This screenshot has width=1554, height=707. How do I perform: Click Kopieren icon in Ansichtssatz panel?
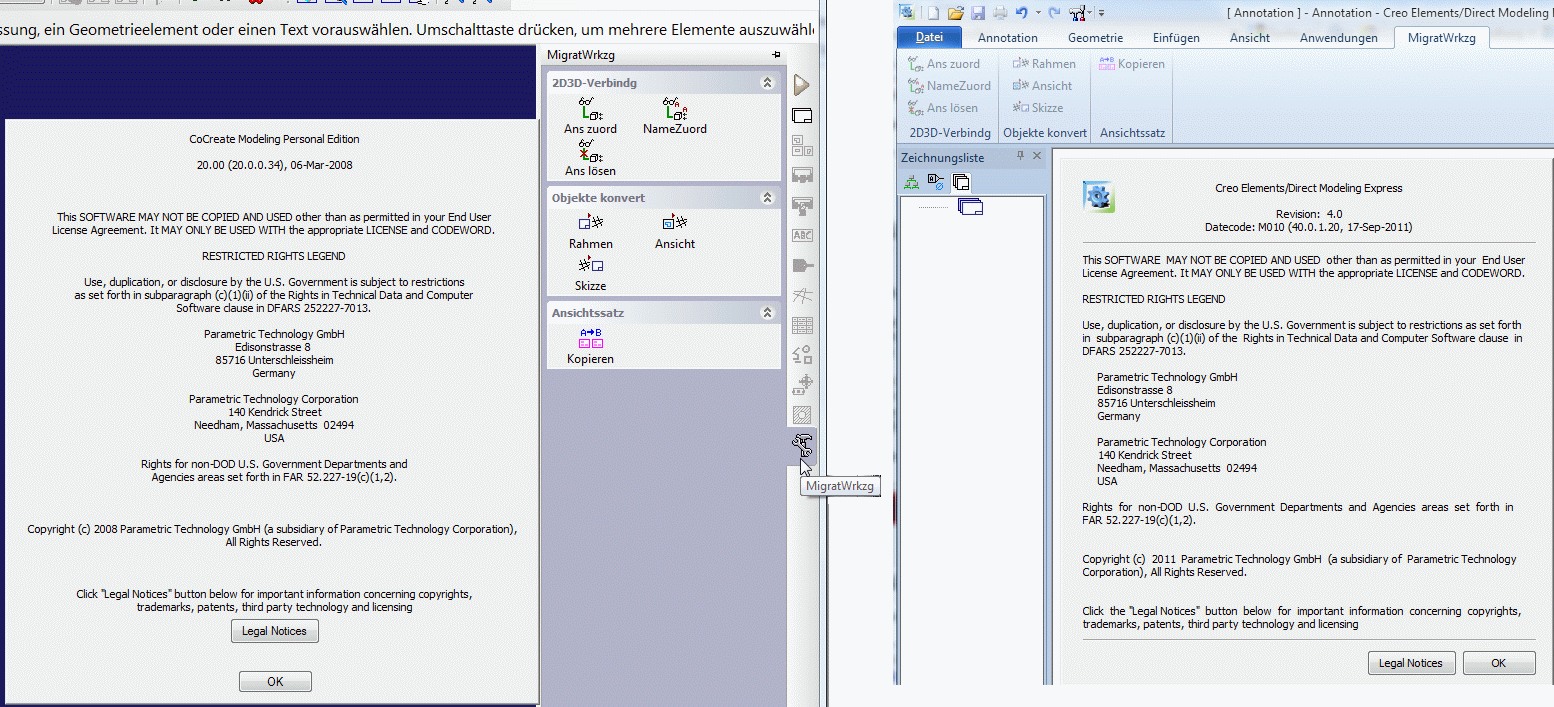tap(590, 338)
